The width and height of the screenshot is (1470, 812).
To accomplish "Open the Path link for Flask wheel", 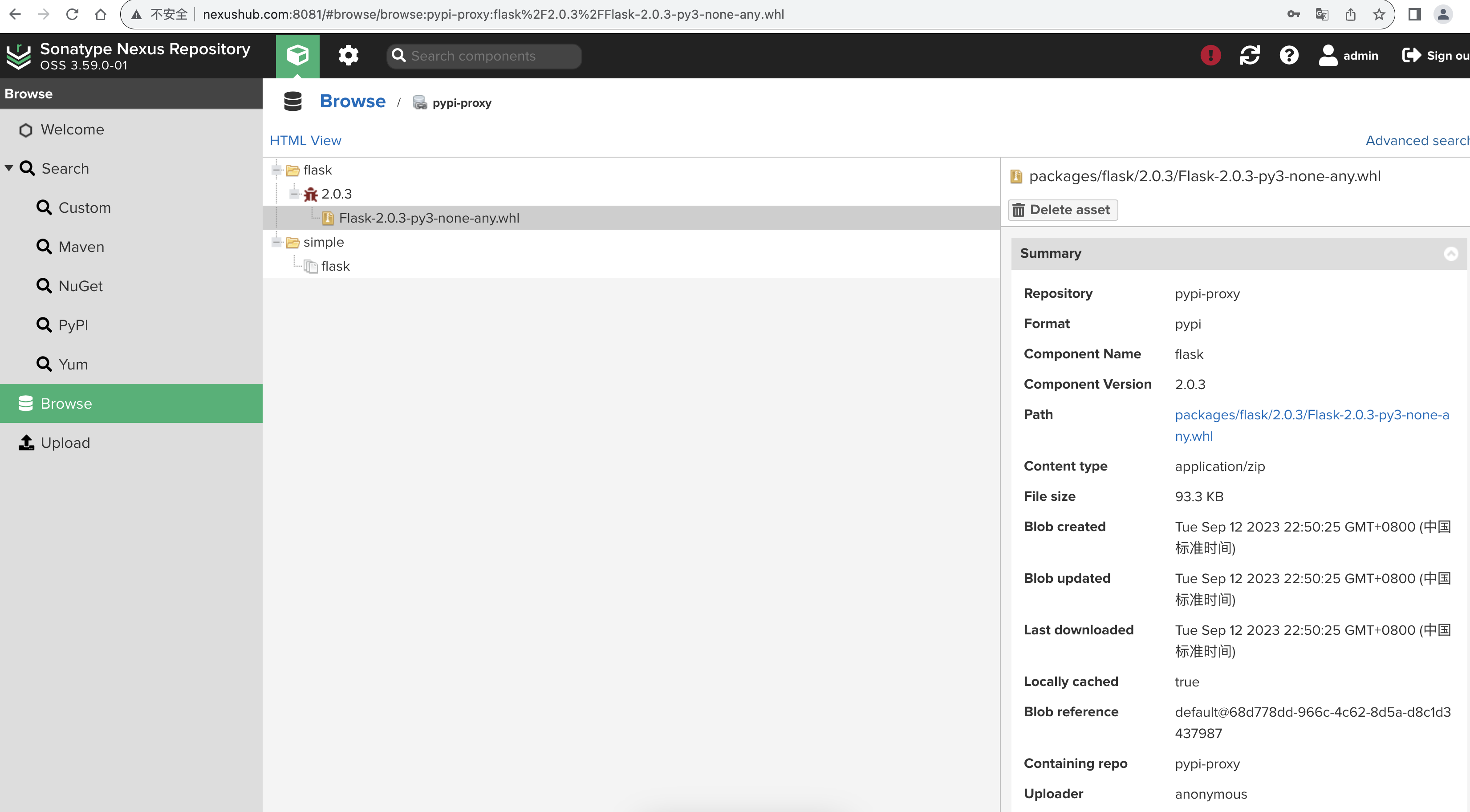I will pyautogui.click(x=1312, y=425).
